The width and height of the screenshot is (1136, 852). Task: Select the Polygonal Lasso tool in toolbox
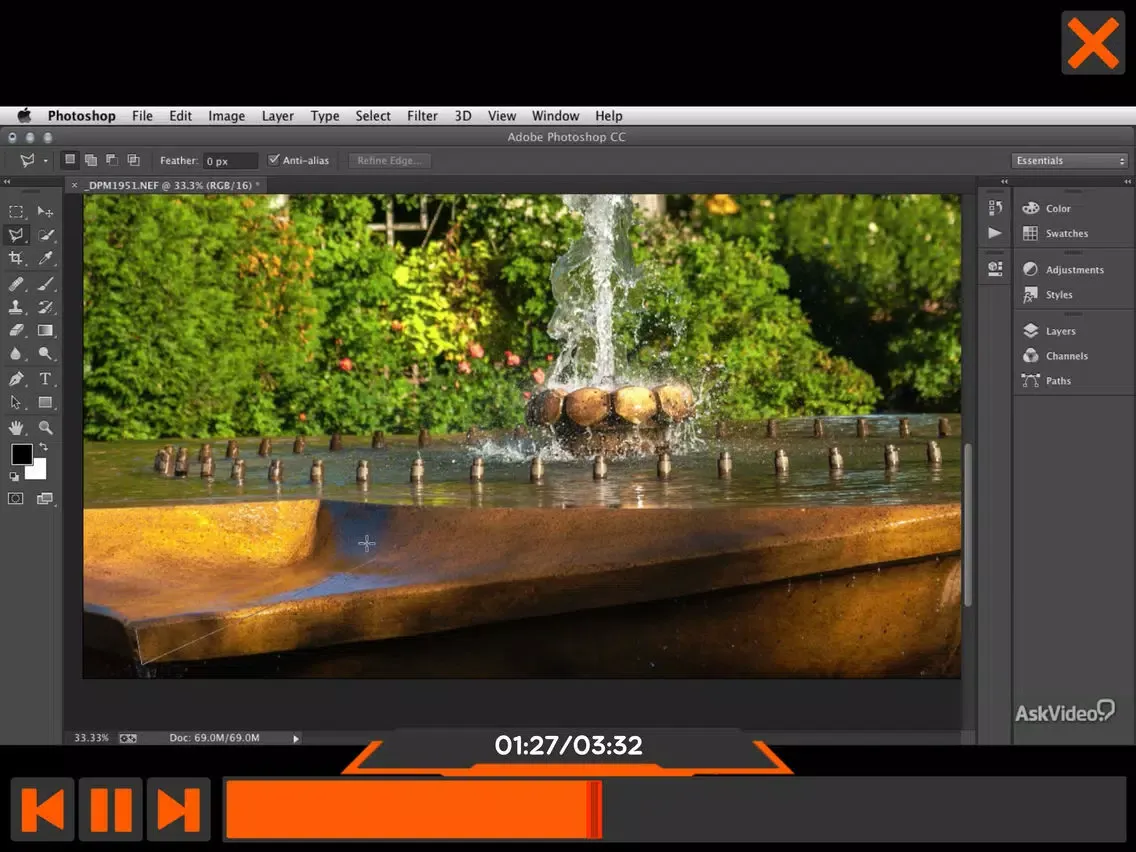[x=16, y=235]
